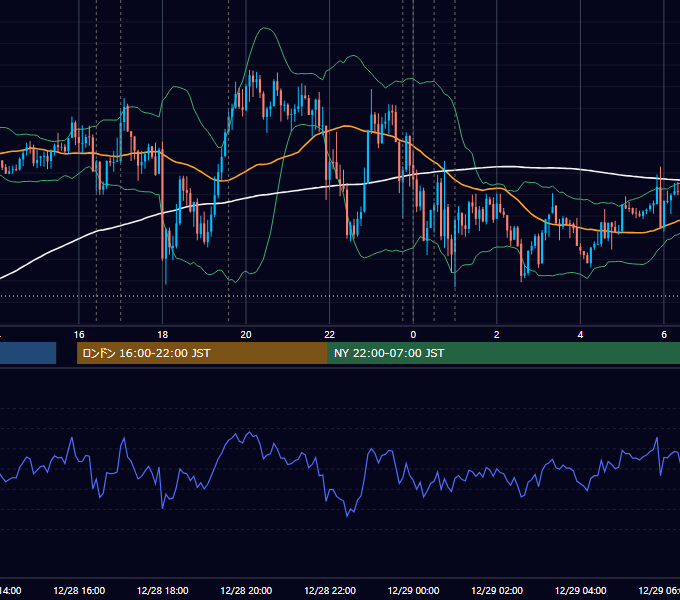Click the "12/29 02:00" date label on the bottom axis

[497, 590]
